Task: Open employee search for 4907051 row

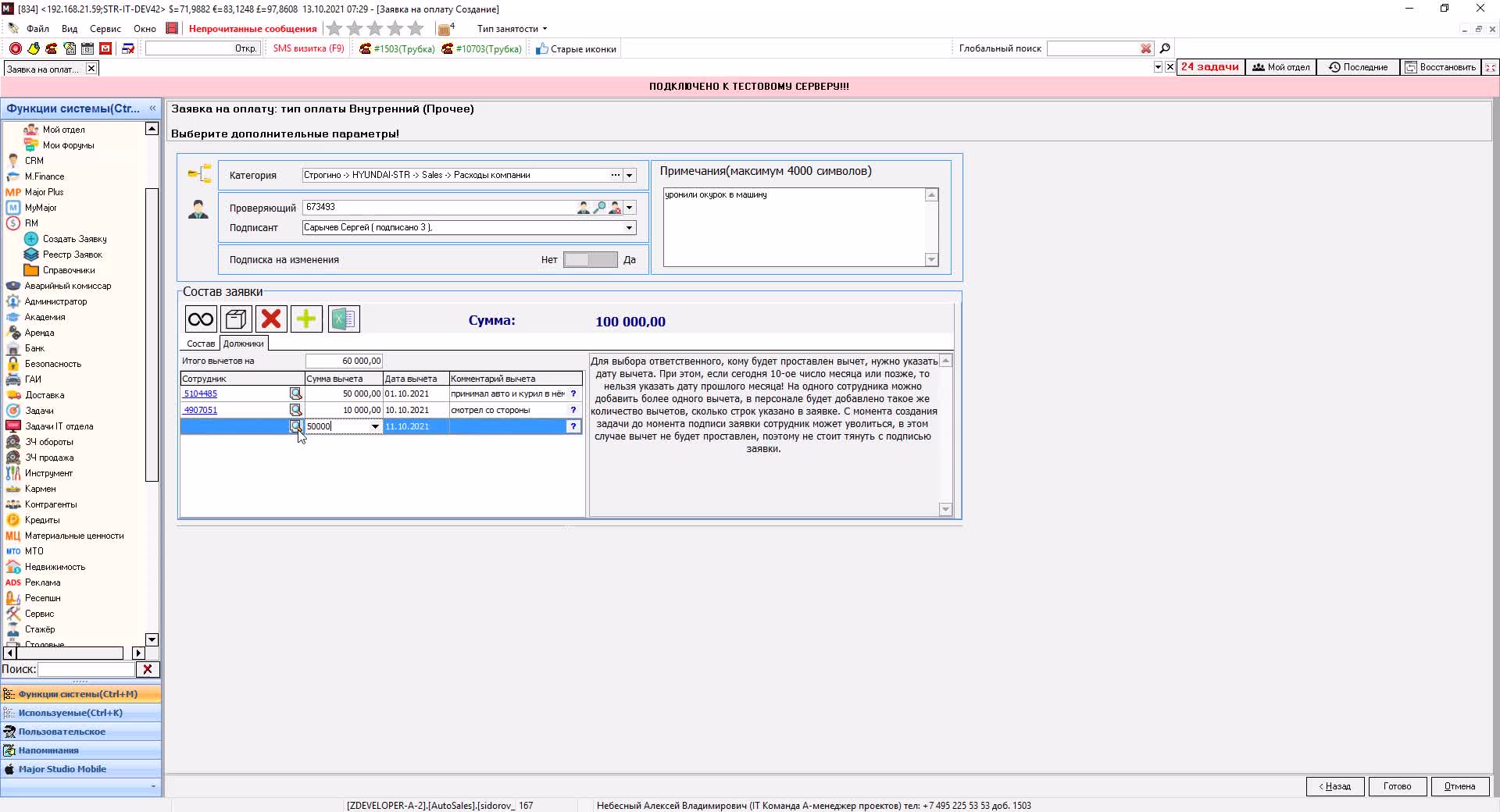Action: [295, 410]
